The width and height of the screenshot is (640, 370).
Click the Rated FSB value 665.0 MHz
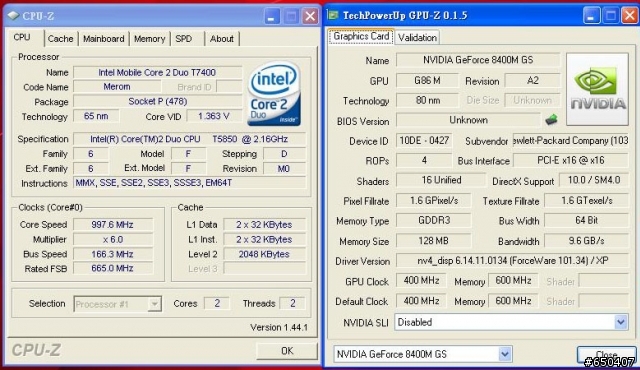113,268
